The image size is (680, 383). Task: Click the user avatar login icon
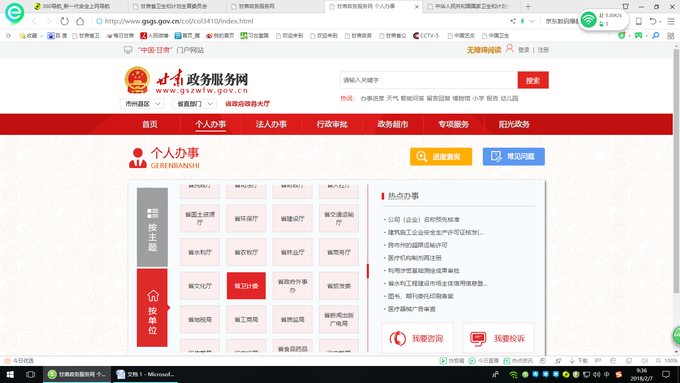click(x=510, y=49)
